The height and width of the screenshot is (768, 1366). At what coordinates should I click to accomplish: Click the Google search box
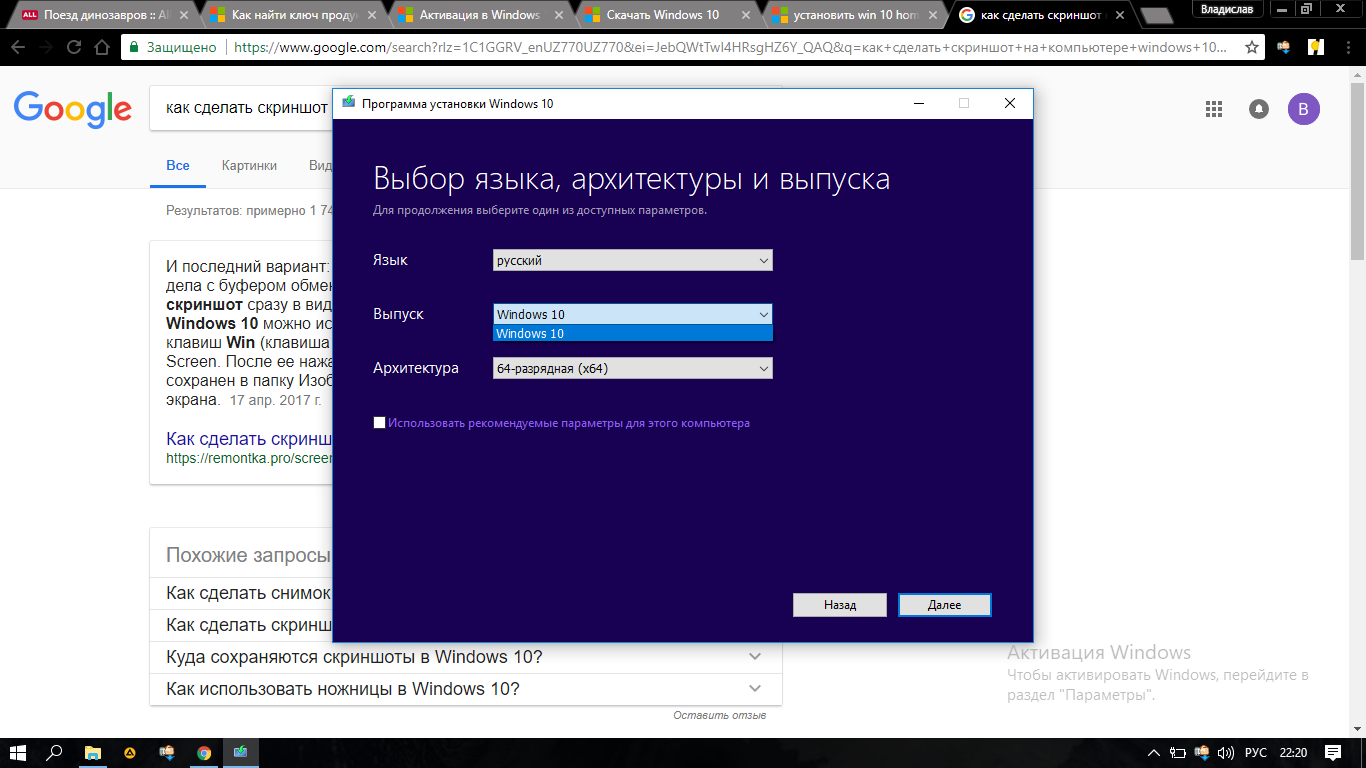[240, 108]
